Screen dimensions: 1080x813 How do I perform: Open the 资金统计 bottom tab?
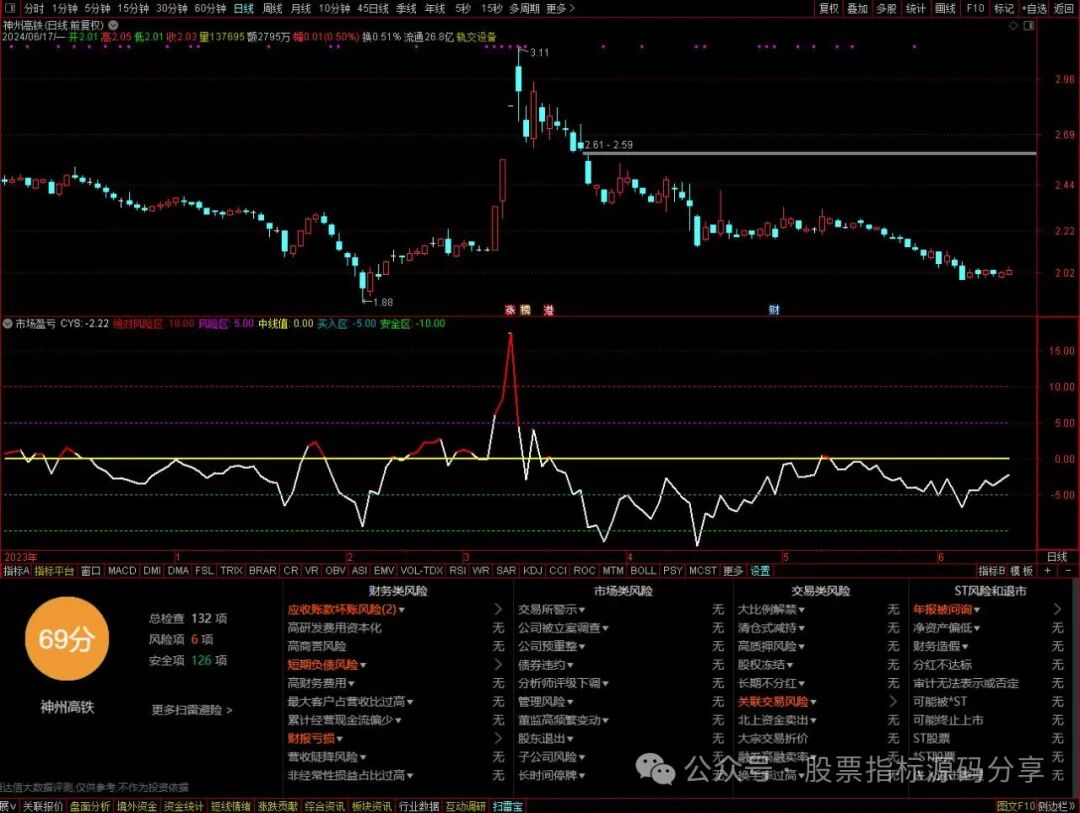tap(184, 806)
